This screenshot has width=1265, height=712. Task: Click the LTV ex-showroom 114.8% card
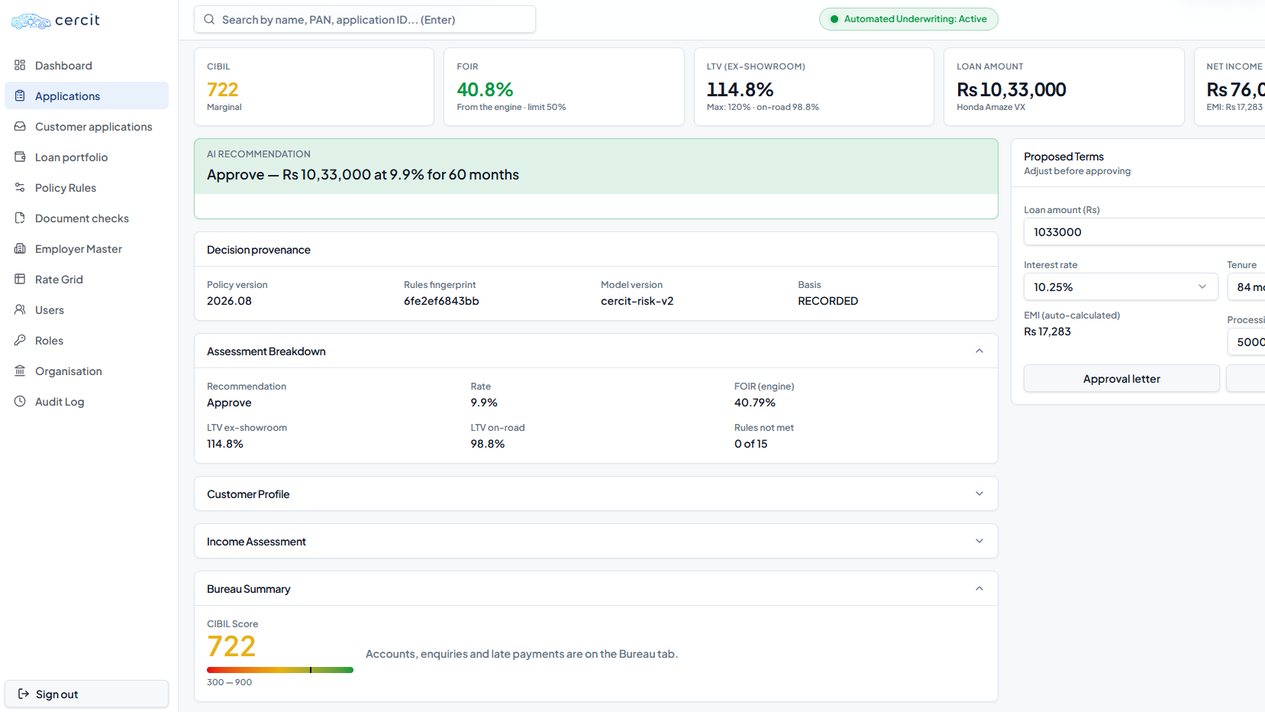814,87
